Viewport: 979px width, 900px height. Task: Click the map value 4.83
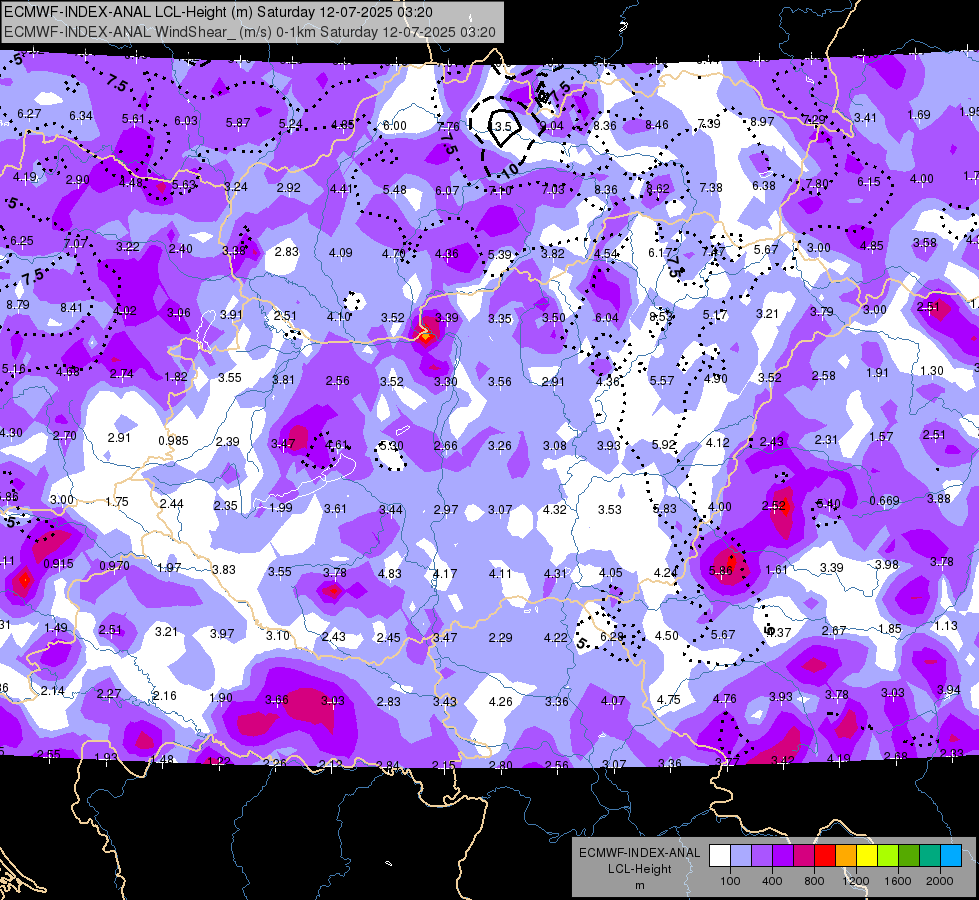coord(390,573)
